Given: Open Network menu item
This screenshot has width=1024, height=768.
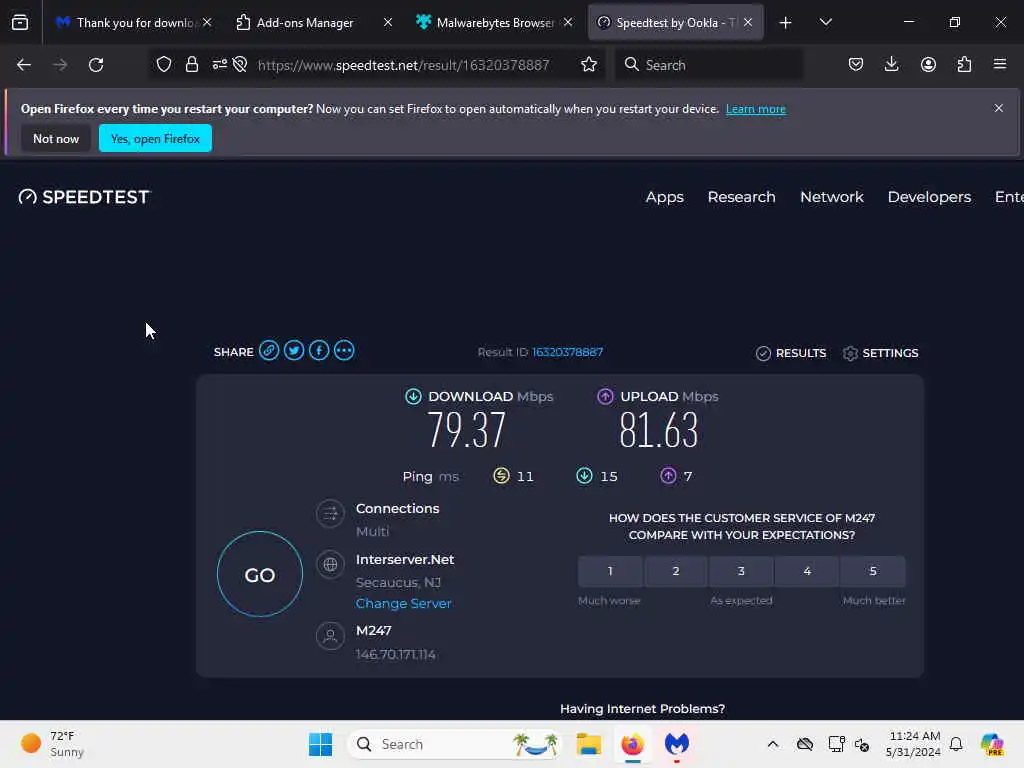Looking at the screenshot, I should pyautogui.click(x=831, y=197).
